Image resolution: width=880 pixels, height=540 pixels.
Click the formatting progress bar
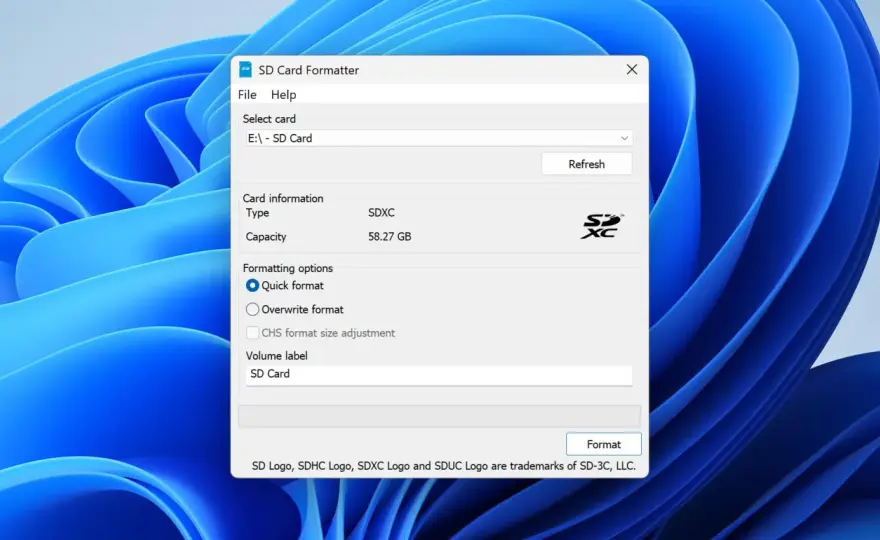439,417
